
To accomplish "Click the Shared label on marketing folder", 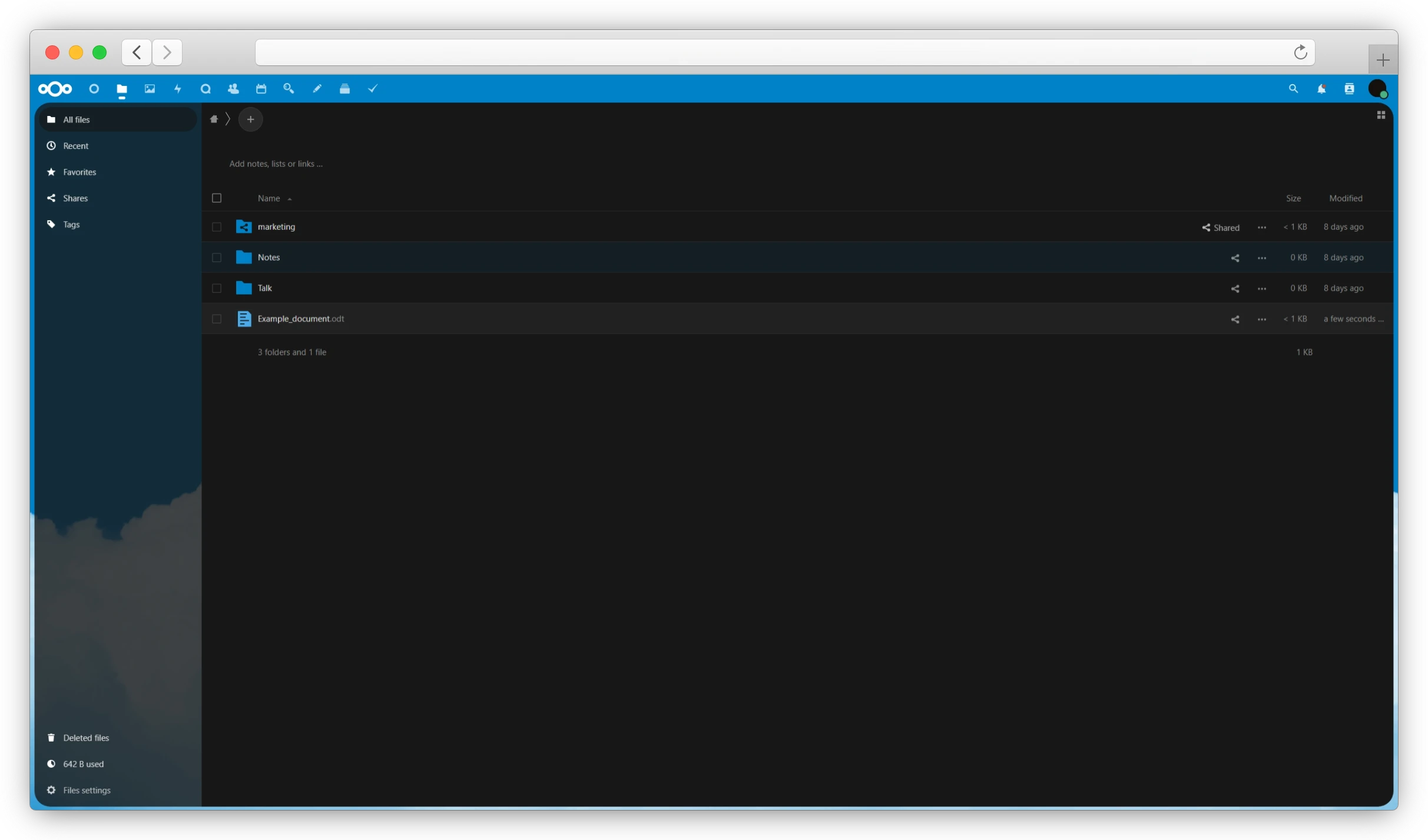I will coord(1221,227).
